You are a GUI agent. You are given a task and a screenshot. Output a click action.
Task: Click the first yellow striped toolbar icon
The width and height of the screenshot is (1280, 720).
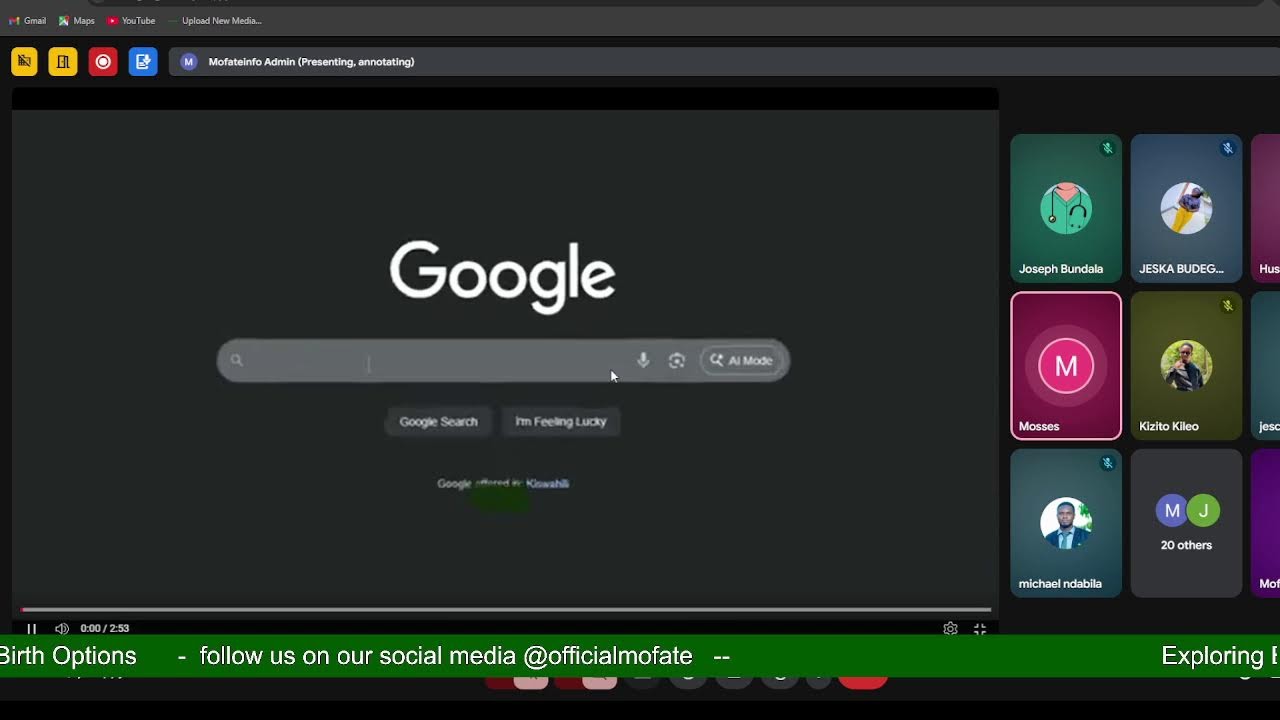(x=24, y=62)
